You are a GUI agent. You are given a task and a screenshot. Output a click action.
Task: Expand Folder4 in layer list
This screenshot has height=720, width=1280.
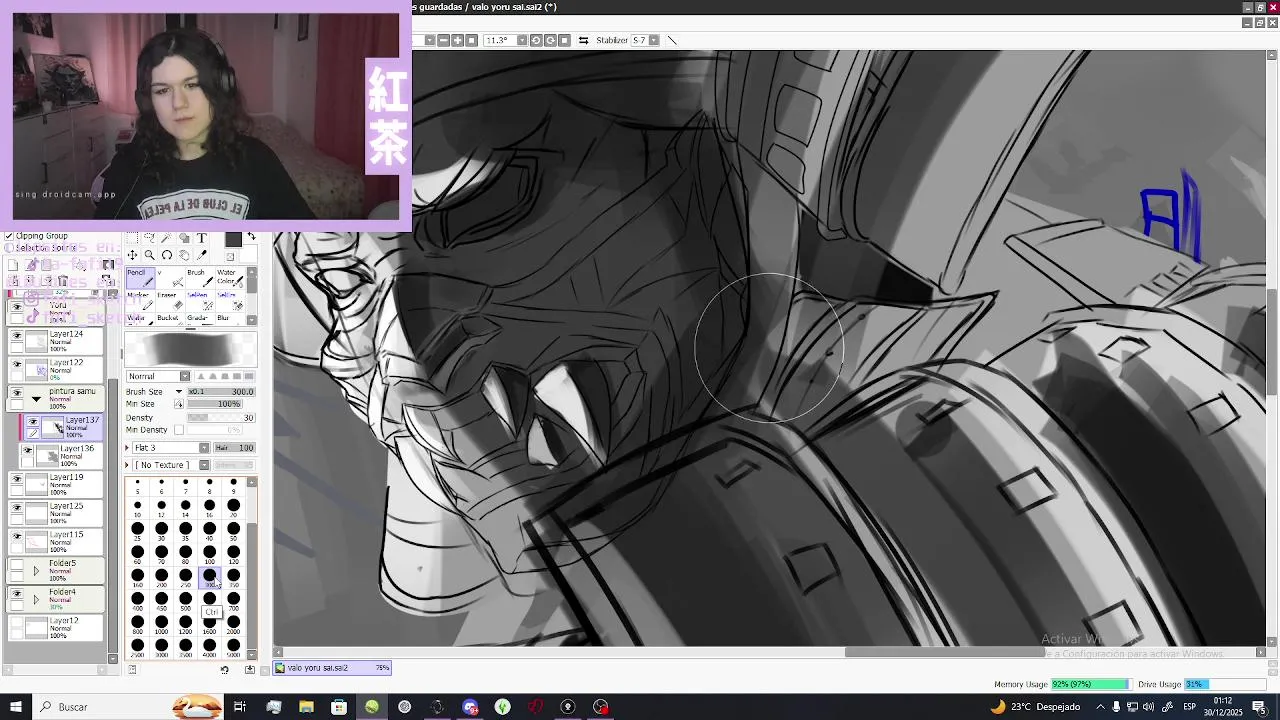[x=36, y=600]
